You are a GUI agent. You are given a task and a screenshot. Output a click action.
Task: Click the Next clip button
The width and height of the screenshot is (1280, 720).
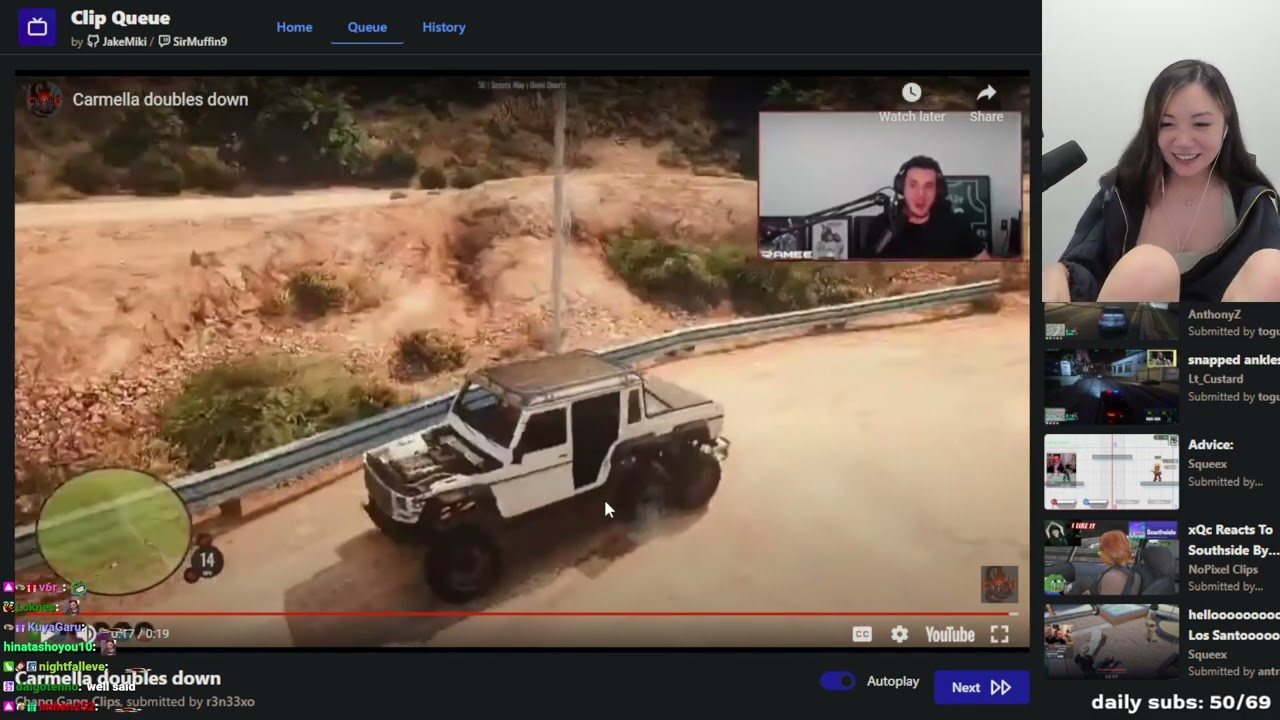[x=981, y=687]
